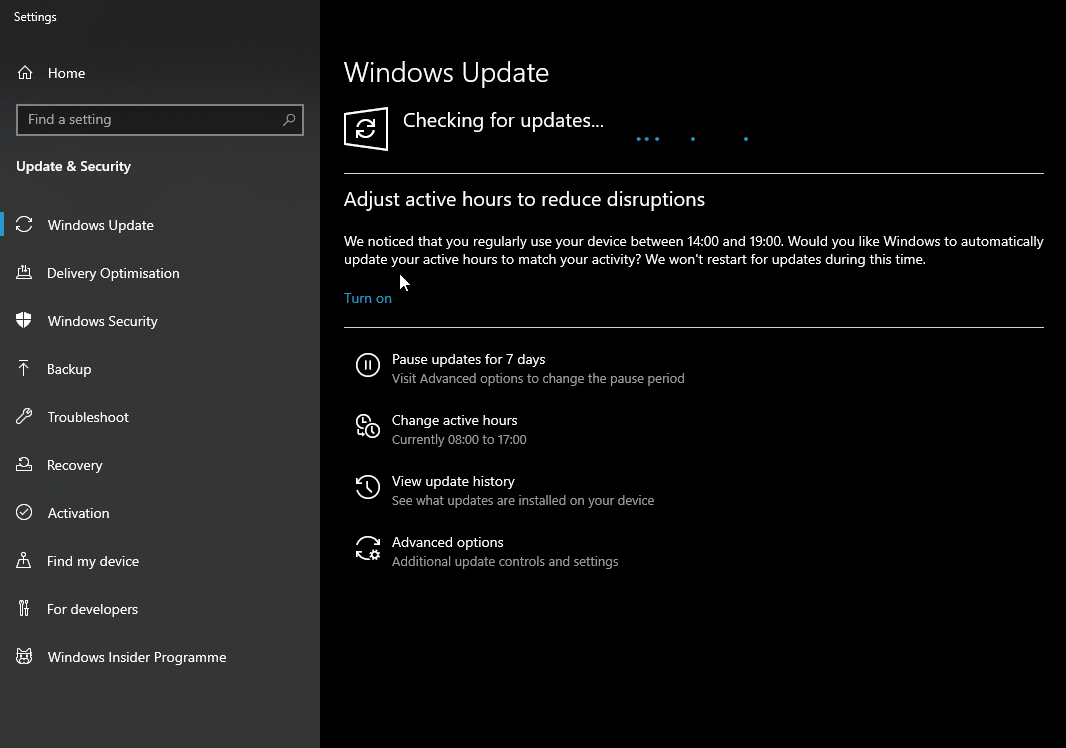Screen dimensions: 1066x748
Task: Select the Home icon in sidebar
Action: 24,72
